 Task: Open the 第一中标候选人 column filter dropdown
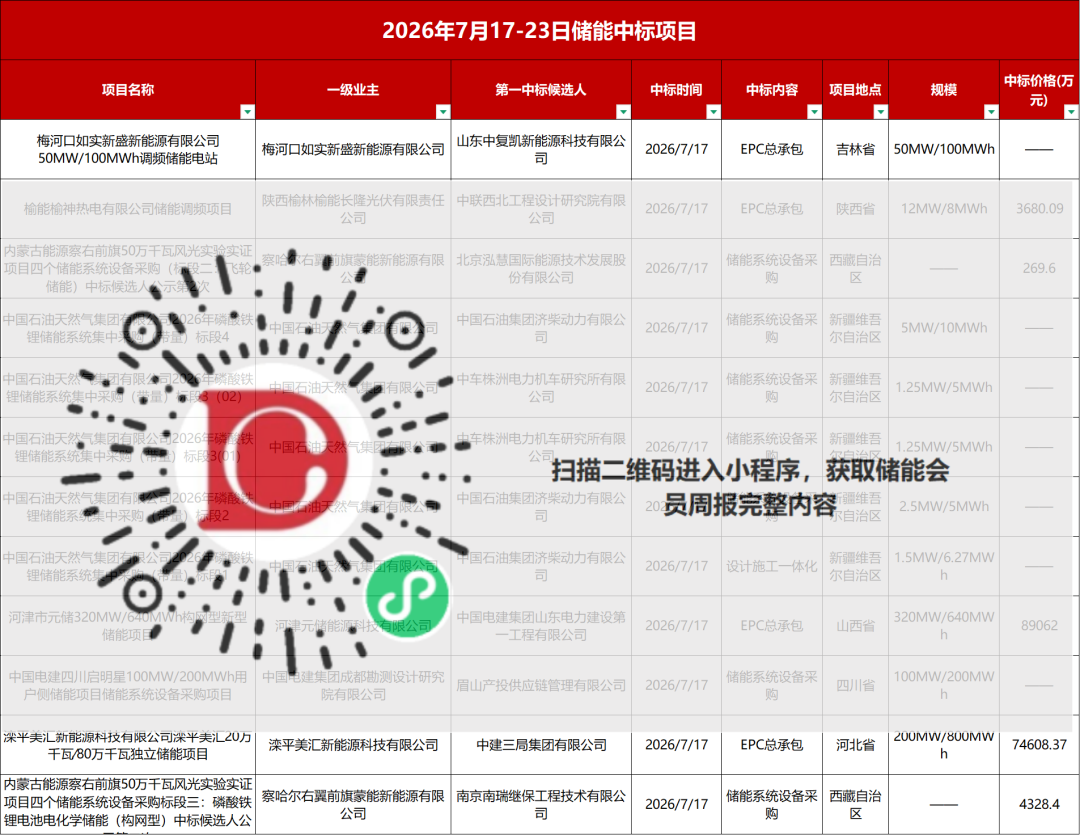pos(623,112)
